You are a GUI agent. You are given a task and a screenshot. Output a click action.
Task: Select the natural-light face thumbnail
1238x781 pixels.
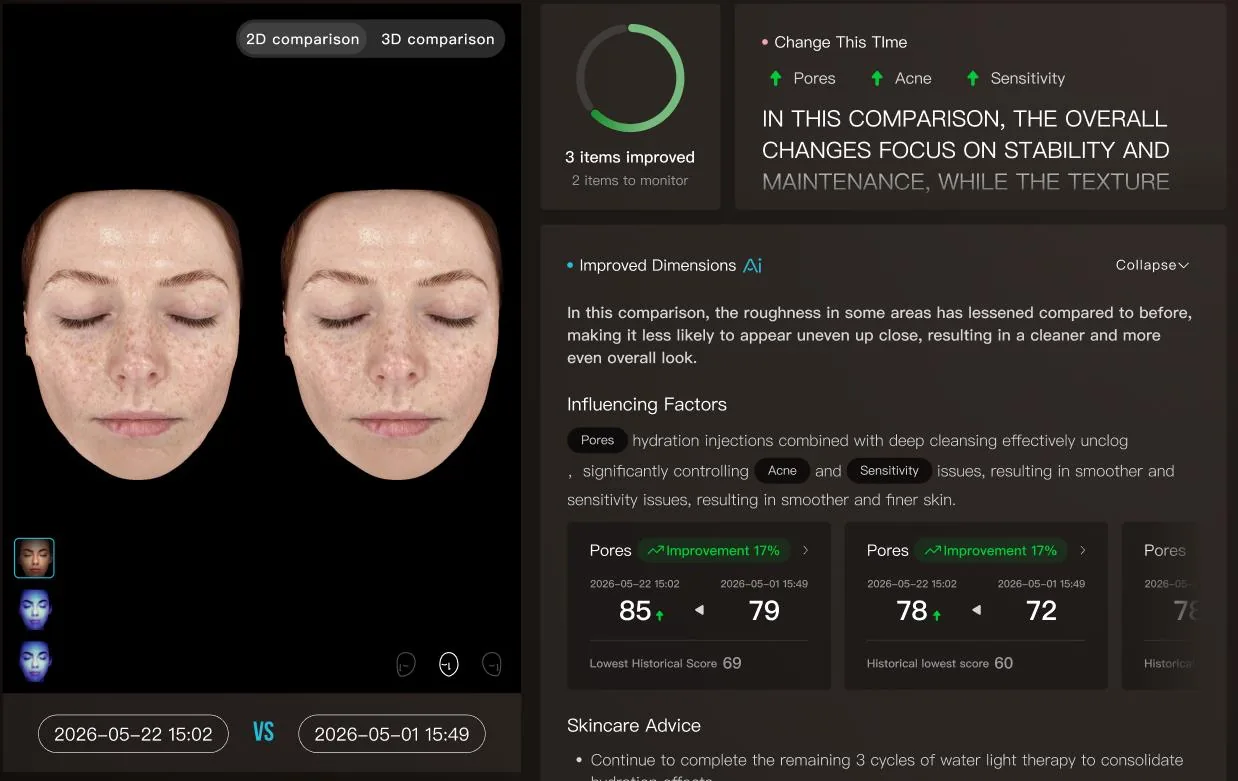point(34,558)
